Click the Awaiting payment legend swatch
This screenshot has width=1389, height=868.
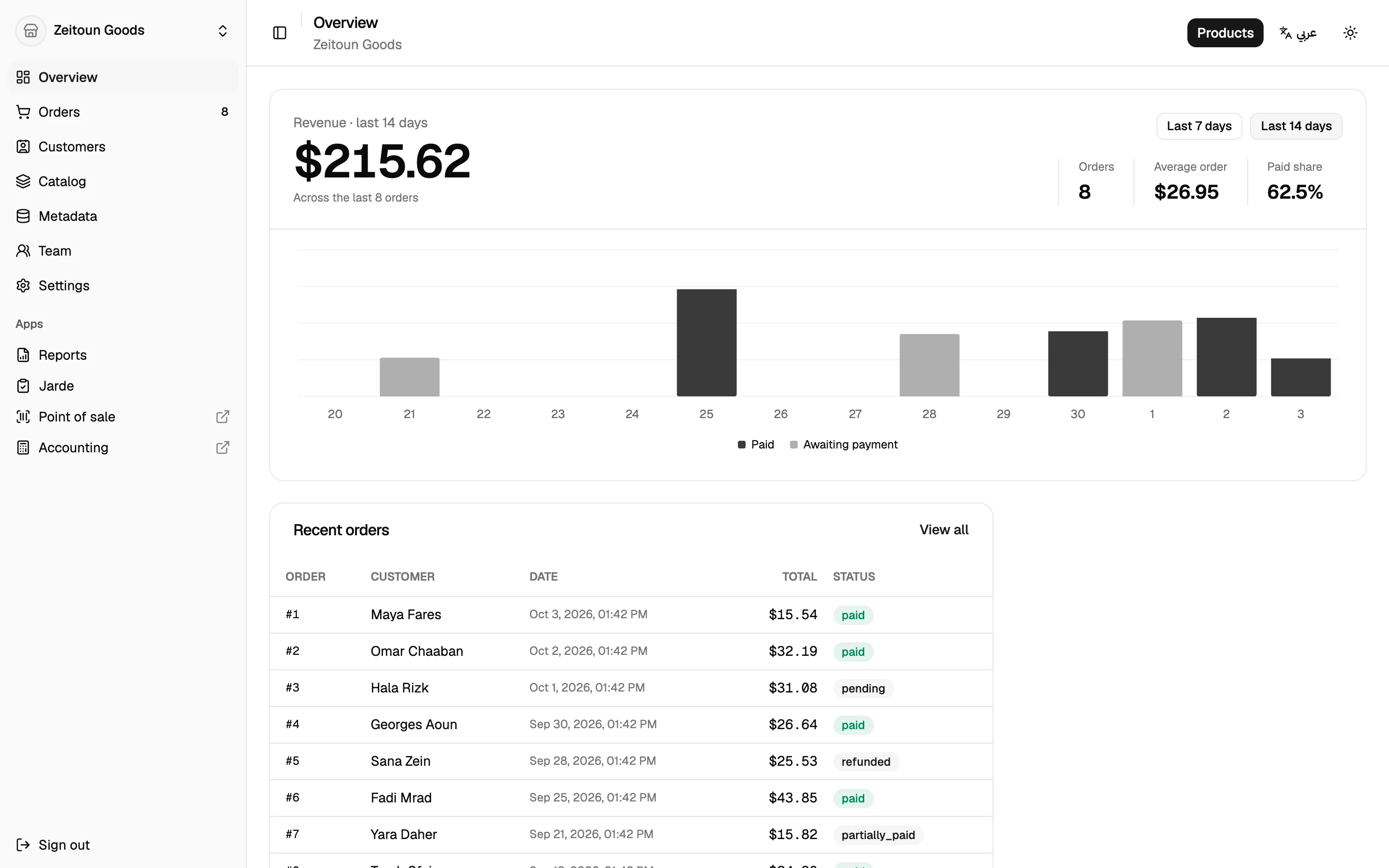pyautogui.click(x=794, y=445)
